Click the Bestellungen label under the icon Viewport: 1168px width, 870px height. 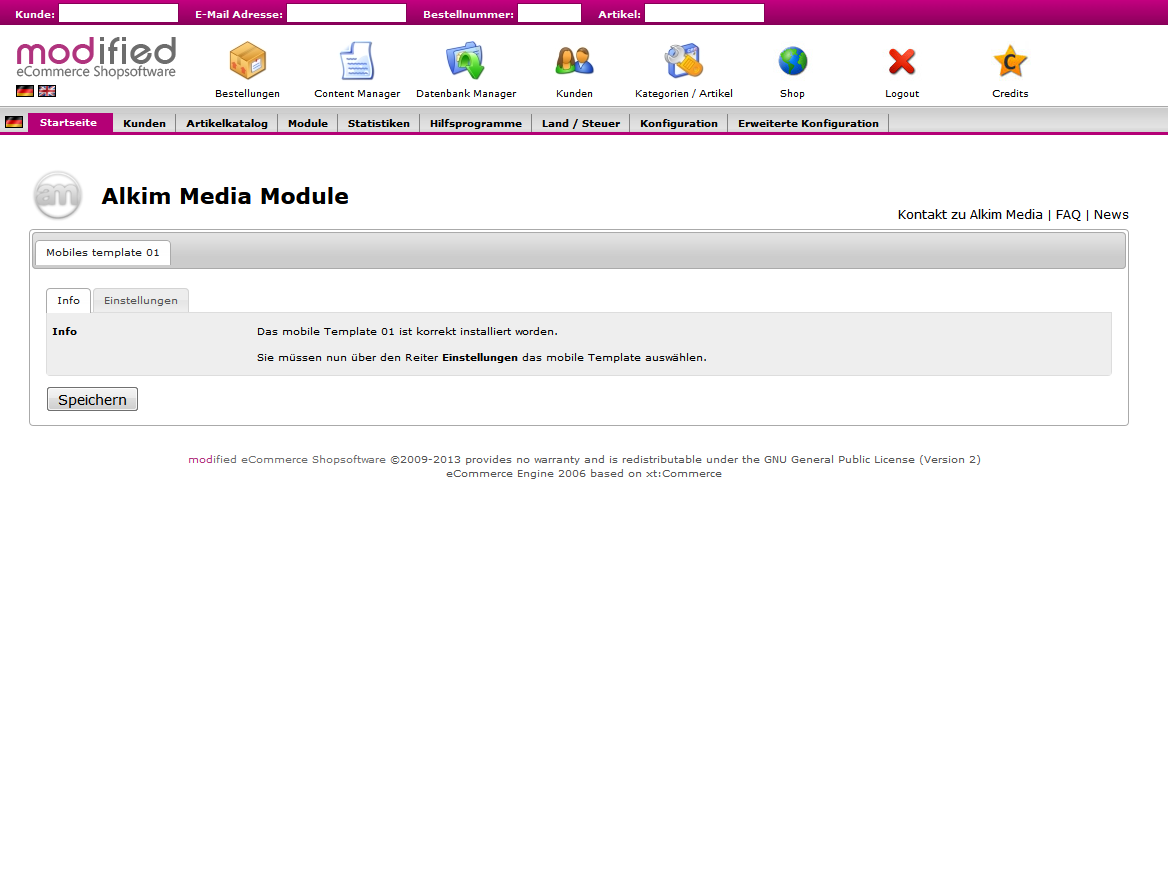click(x=247, y=94)
